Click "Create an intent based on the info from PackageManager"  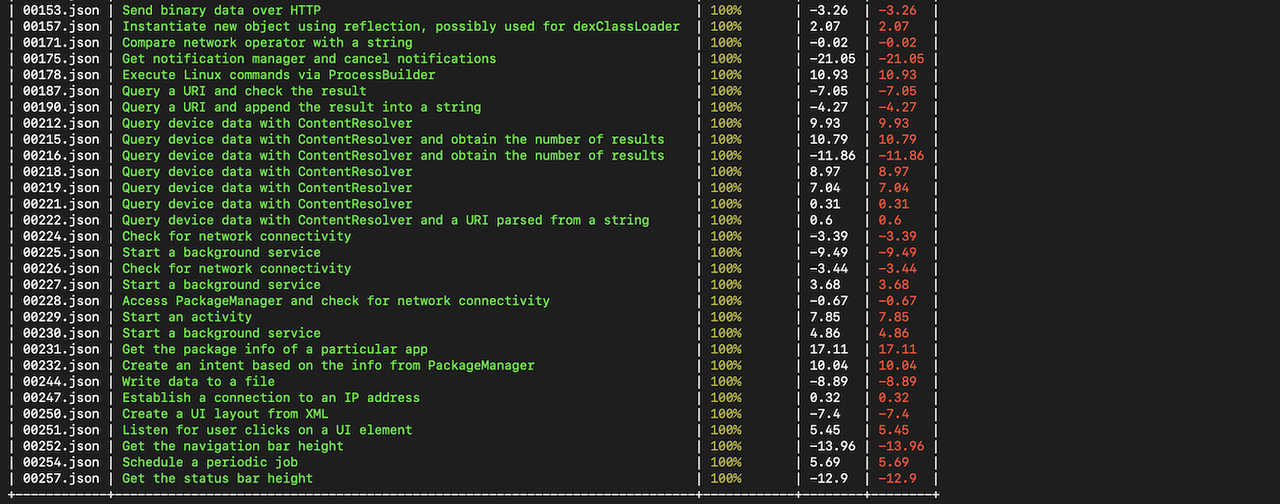tap(328, 365)
